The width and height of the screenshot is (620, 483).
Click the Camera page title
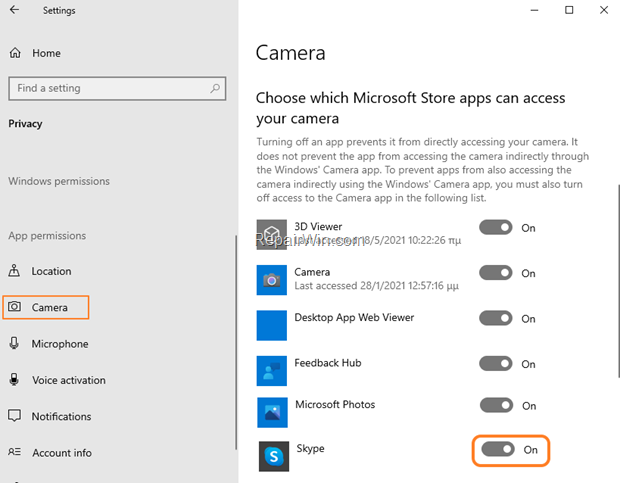[291, 53]
